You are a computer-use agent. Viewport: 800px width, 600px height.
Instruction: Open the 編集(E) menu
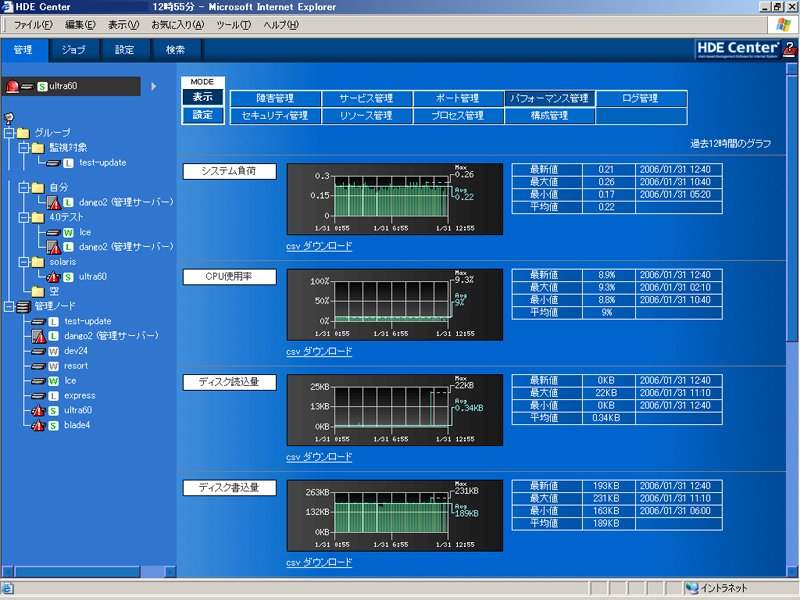point(80,24)
